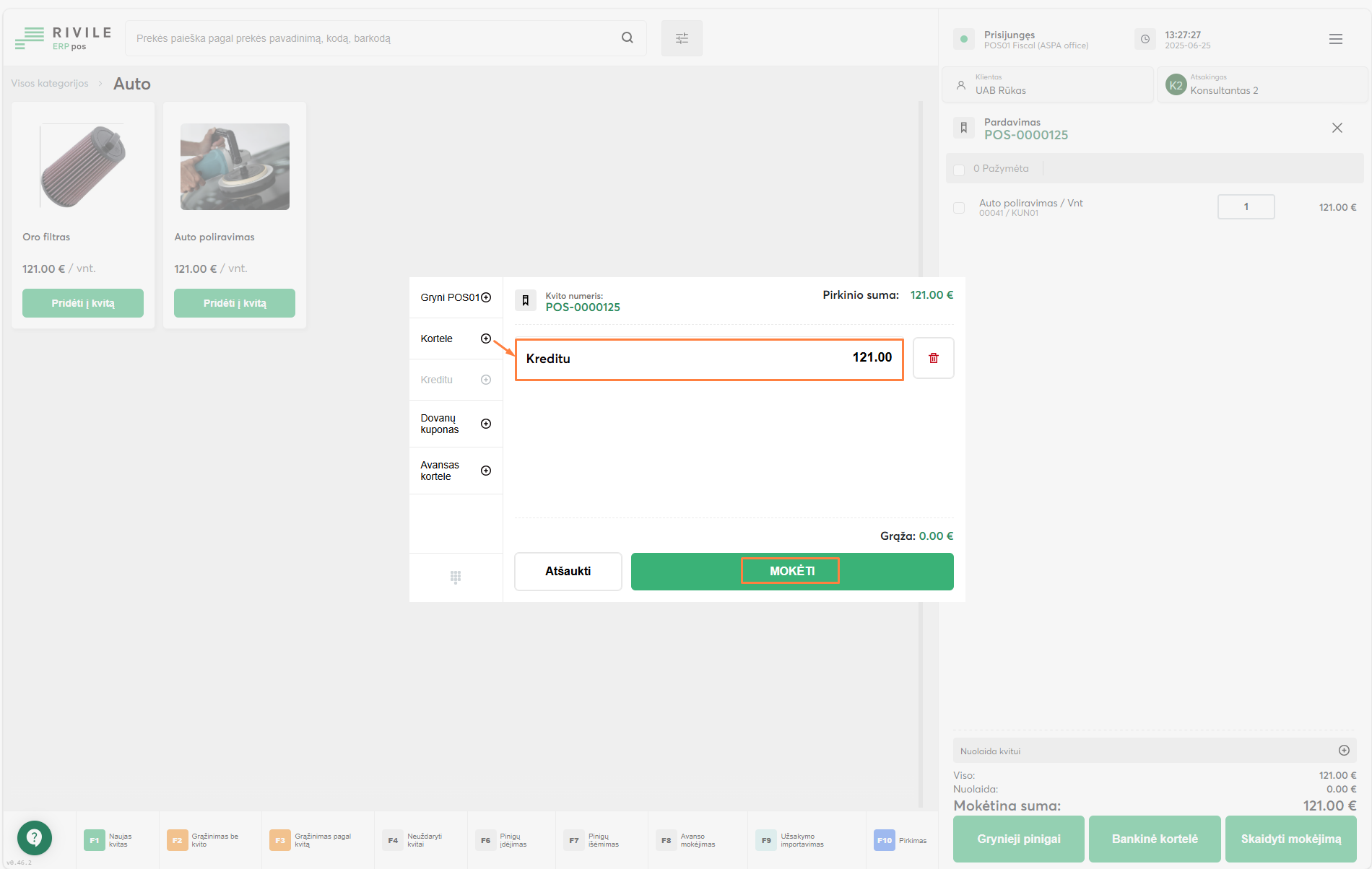Click the help question mark icon
Screen dimensions: 1372x869
coord(34,837)
